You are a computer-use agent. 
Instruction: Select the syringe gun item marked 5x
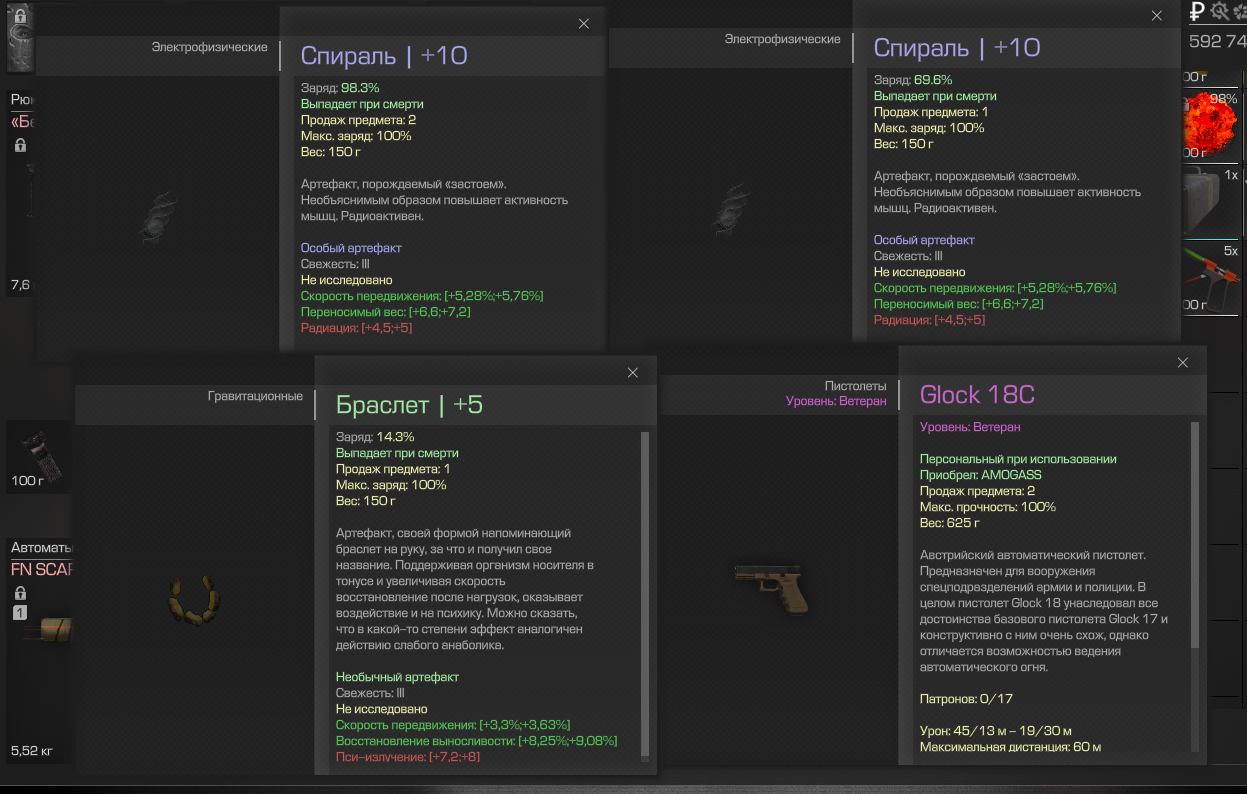[1210, 277]
